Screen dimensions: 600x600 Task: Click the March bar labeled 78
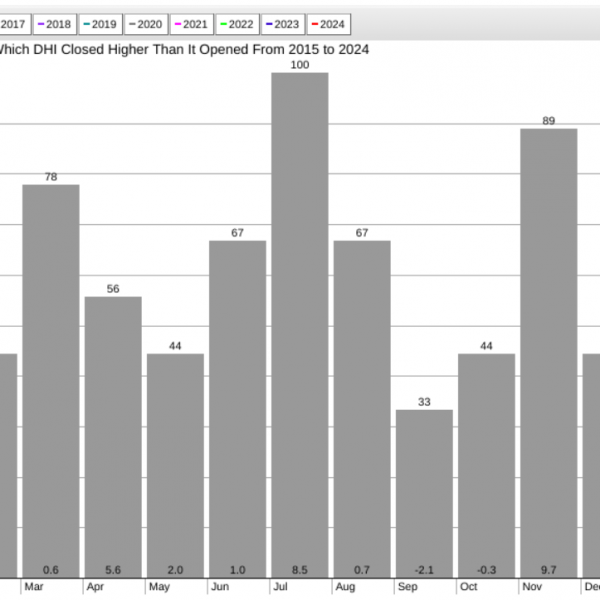[51, 381]
